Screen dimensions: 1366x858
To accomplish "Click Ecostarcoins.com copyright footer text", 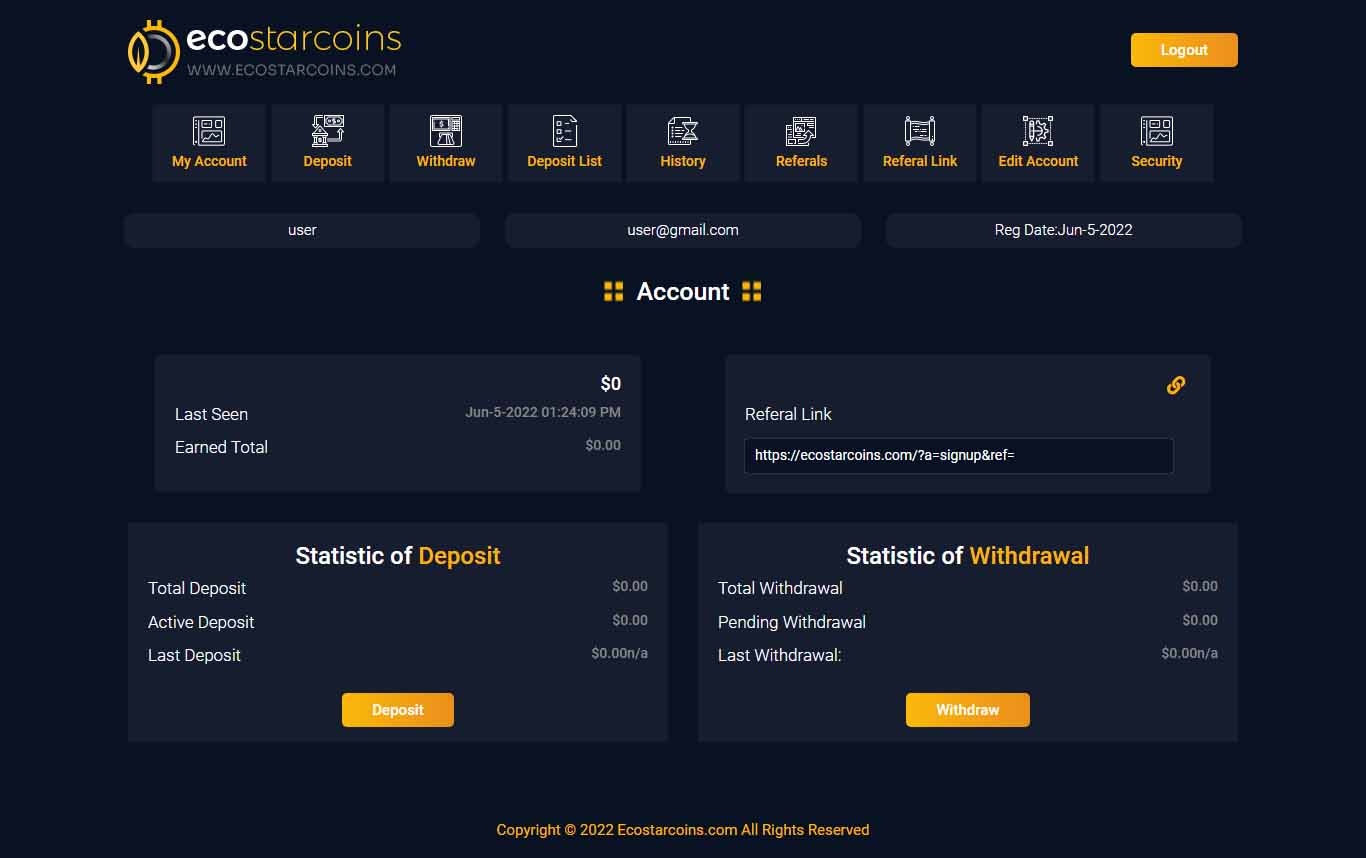I will [683, 829].
